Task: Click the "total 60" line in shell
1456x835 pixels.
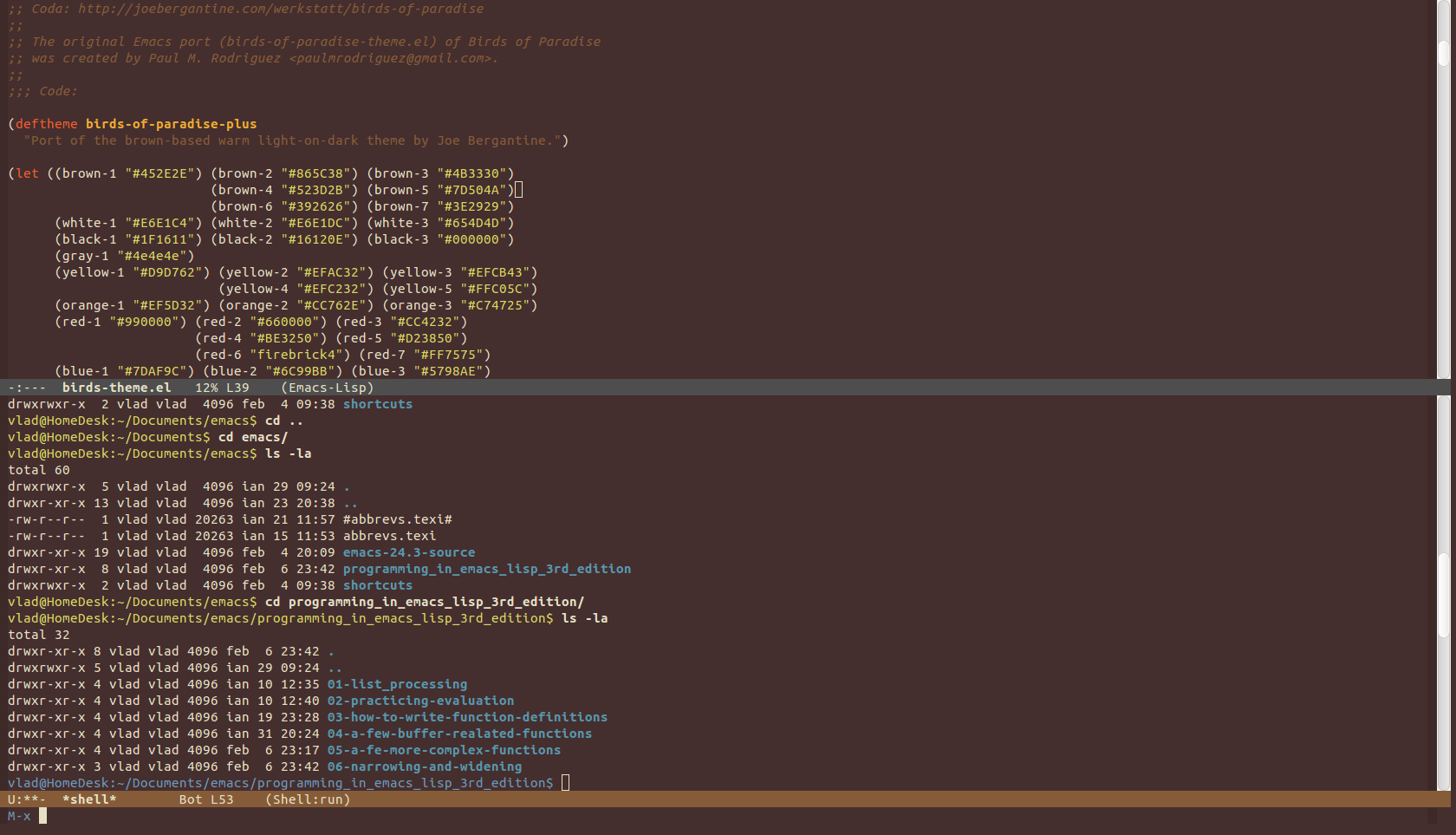Action: [x=39, y=470]
